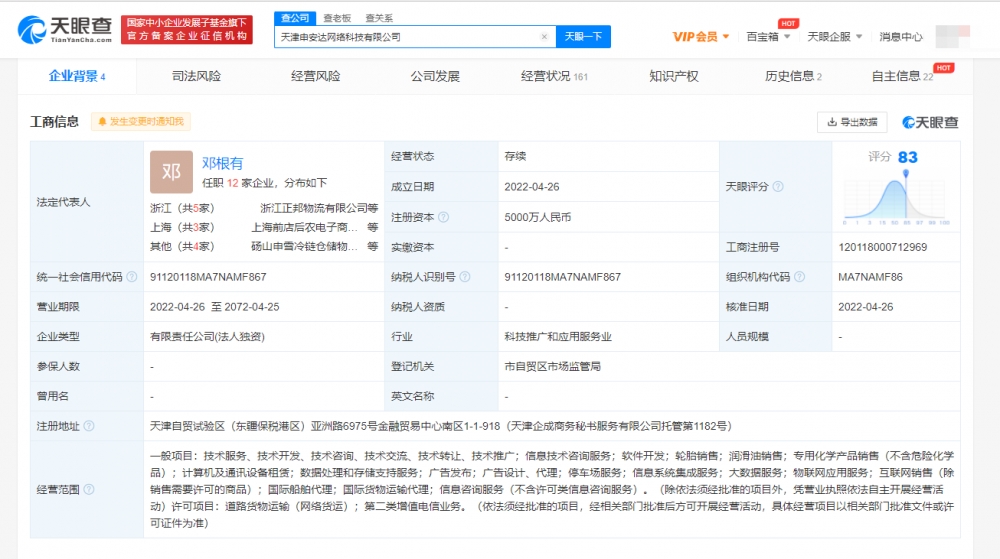Click the 导出数据 export button
This screenshot has width=1000, height=559.
pyautogui.click(x=852, y=122)
